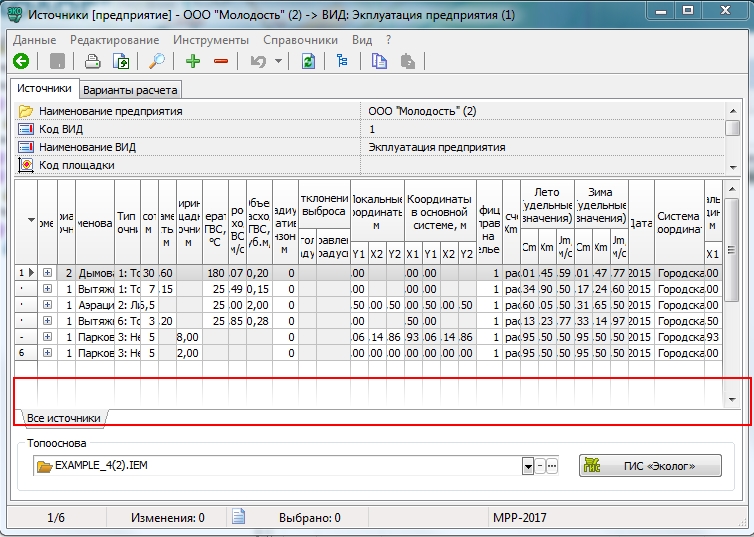Open the Вид menu
Image resolution: width=754 pixels, height=537 pixels.
pyautogui.click(x=362, y=40)
